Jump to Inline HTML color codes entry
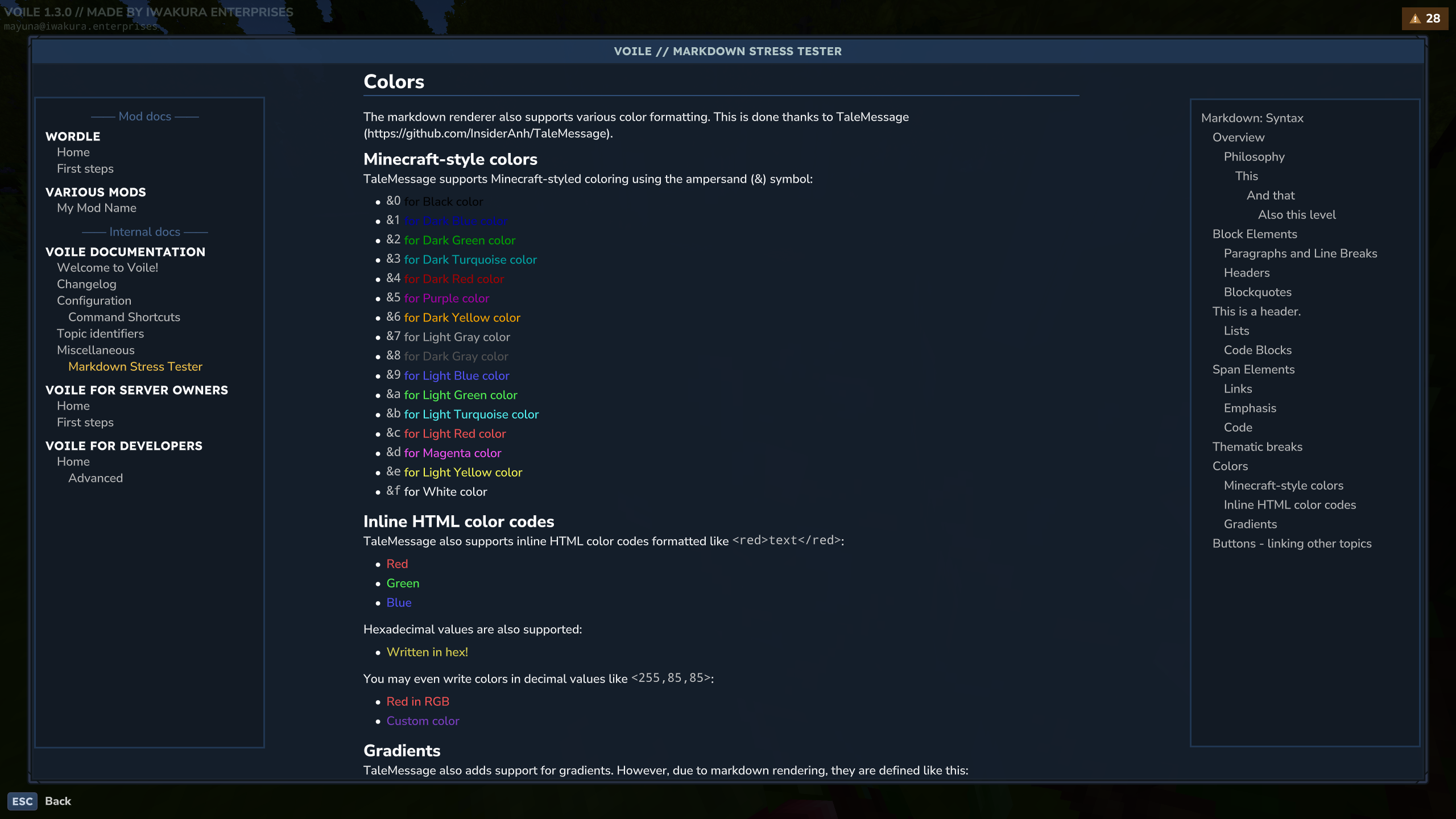This screenshot has width=1456, height=819. pyautogui.click(x=1289, y=504)
